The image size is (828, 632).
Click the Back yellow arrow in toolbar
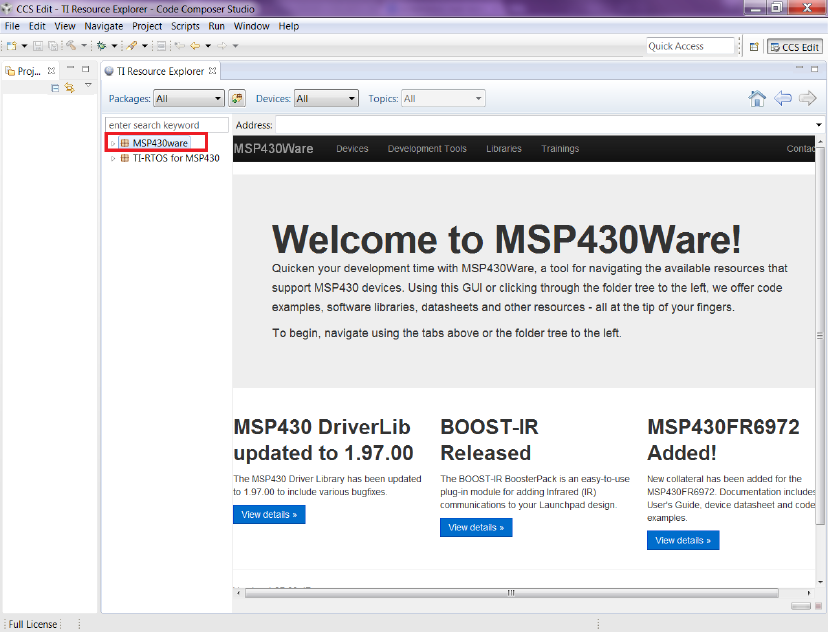coord(195,46)
